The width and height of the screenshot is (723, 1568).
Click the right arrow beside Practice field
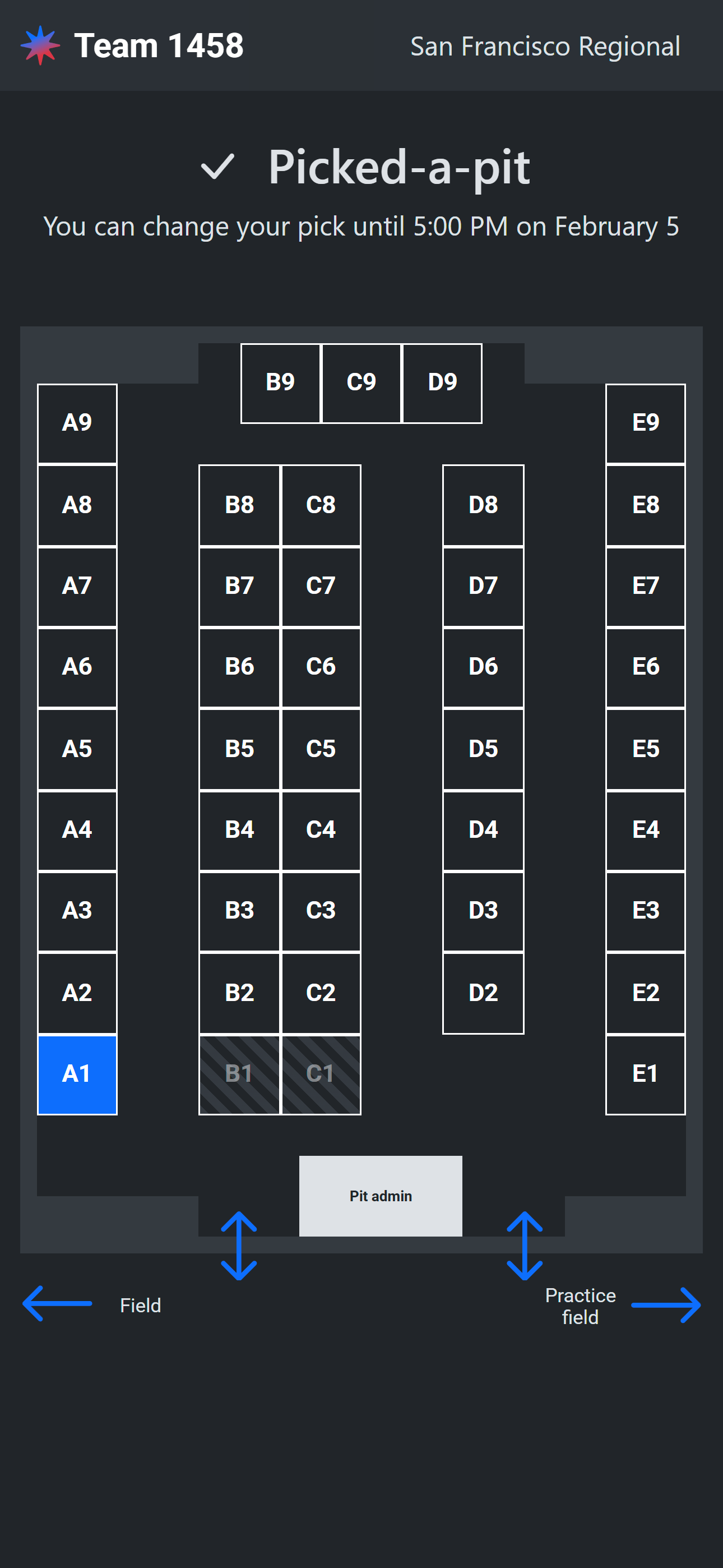[x=666, y=1304]
